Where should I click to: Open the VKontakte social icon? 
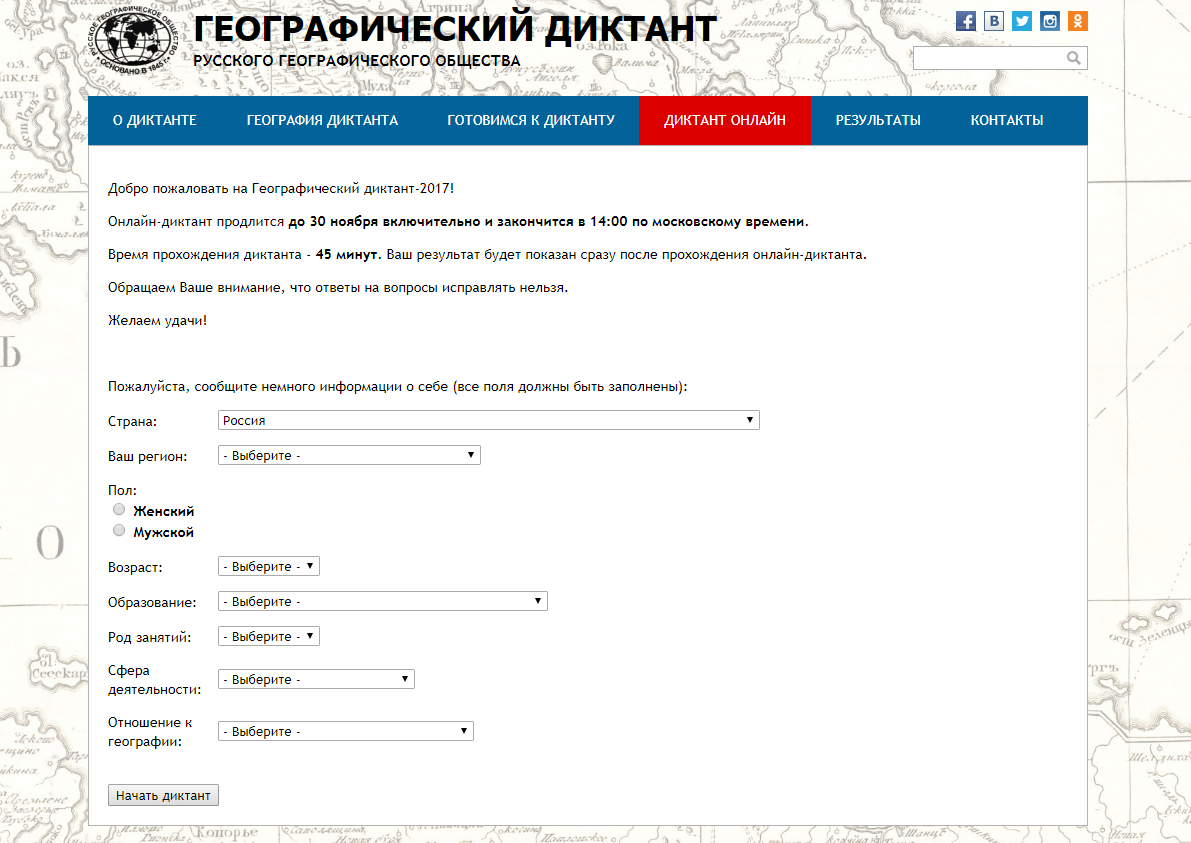pos(994,21)
